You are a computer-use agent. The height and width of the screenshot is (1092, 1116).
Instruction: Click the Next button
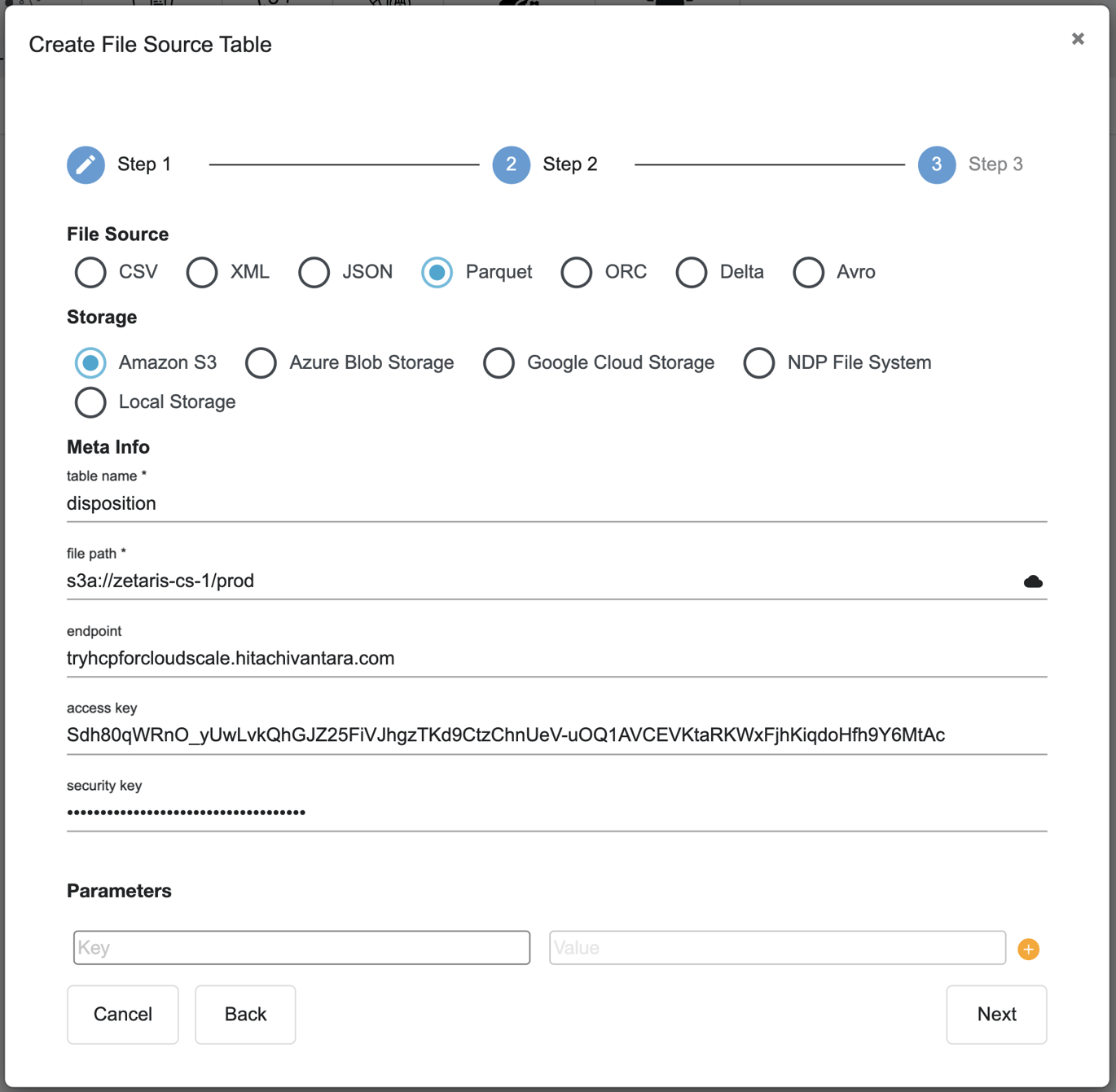click(x=995, y=1014)
